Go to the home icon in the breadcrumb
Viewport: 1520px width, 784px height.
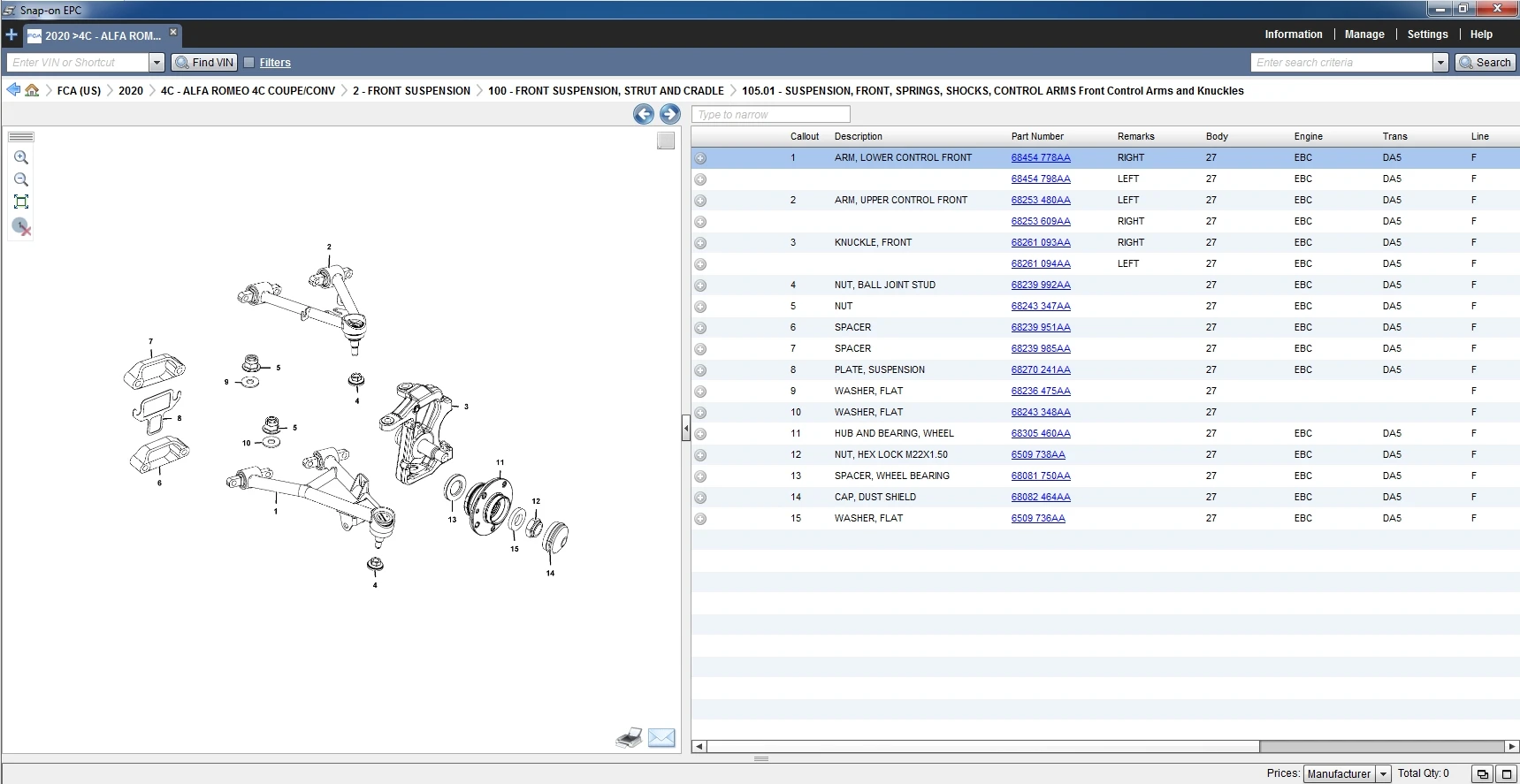tap(32, 90)
